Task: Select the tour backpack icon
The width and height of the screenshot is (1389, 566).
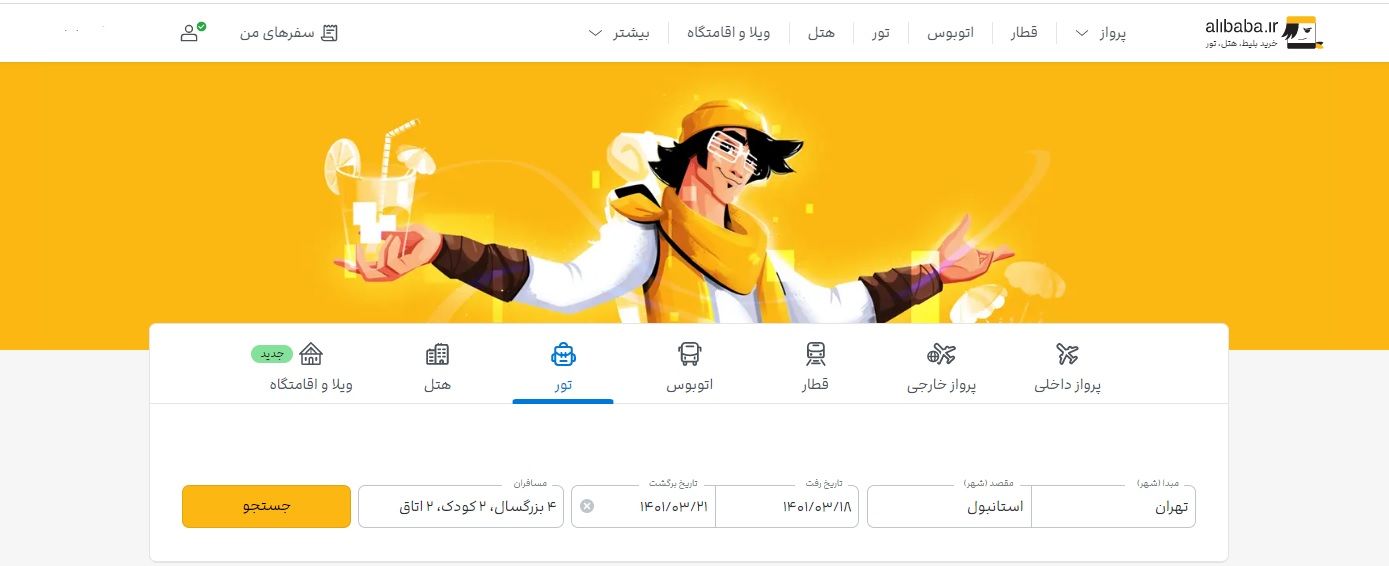Action: (563, 354)
